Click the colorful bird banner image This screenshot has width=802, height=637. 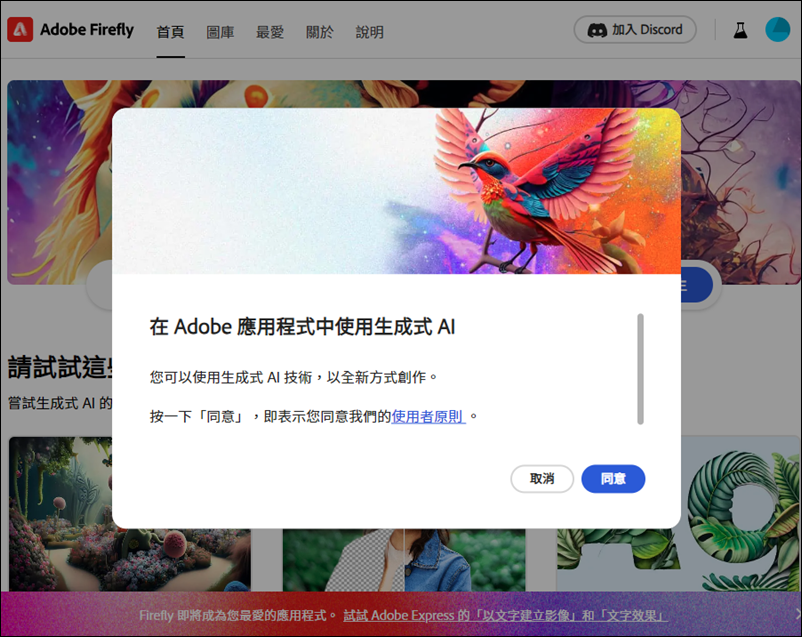coord(396,191)
